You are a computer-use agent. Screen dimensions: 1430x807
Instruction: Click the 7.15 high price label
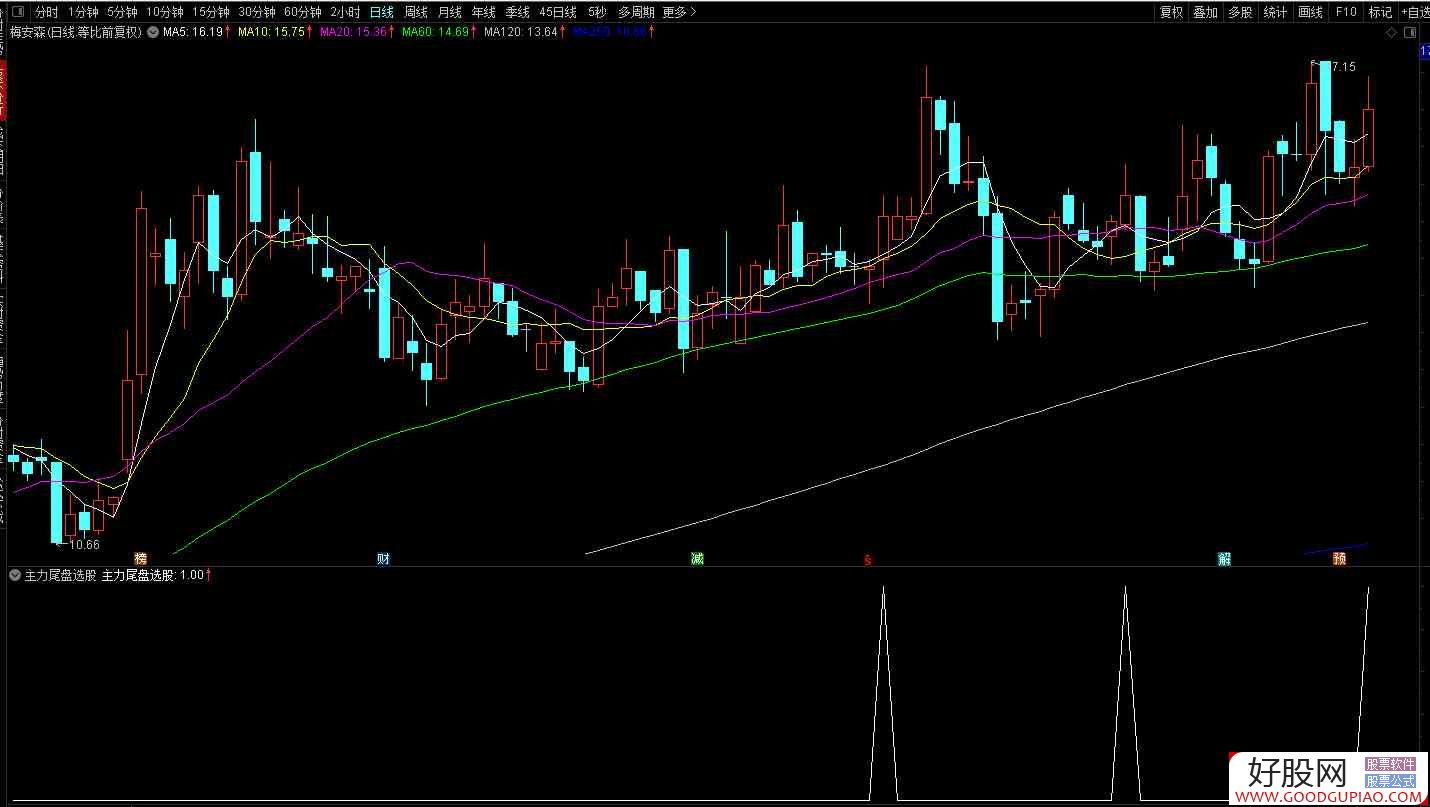tap(1342, 67)
